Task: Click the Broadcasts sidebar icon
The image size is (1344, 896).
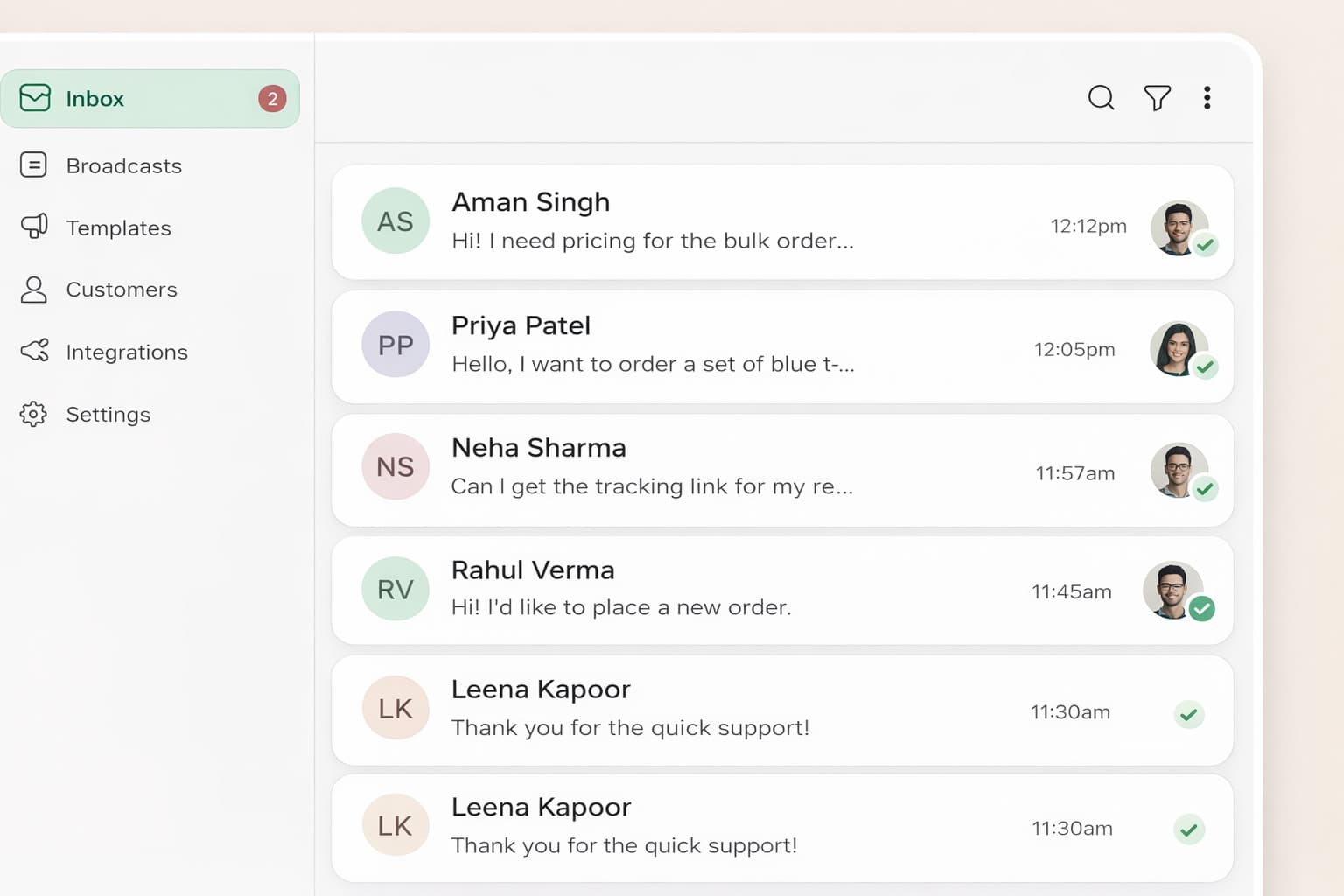Action: tap(33, 164)
